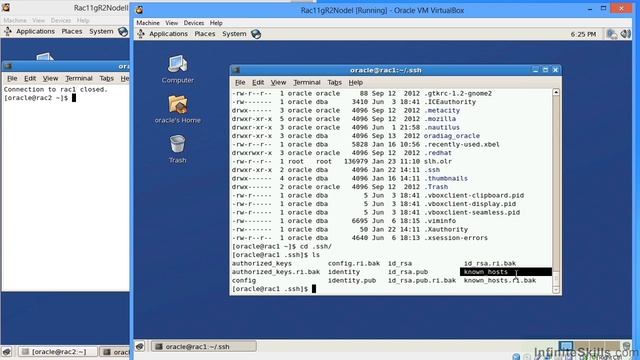Click terminal scrollbar down arrow
Viewport: 640px width, 360px height.
pyautogui.click(x=556, y=289)
